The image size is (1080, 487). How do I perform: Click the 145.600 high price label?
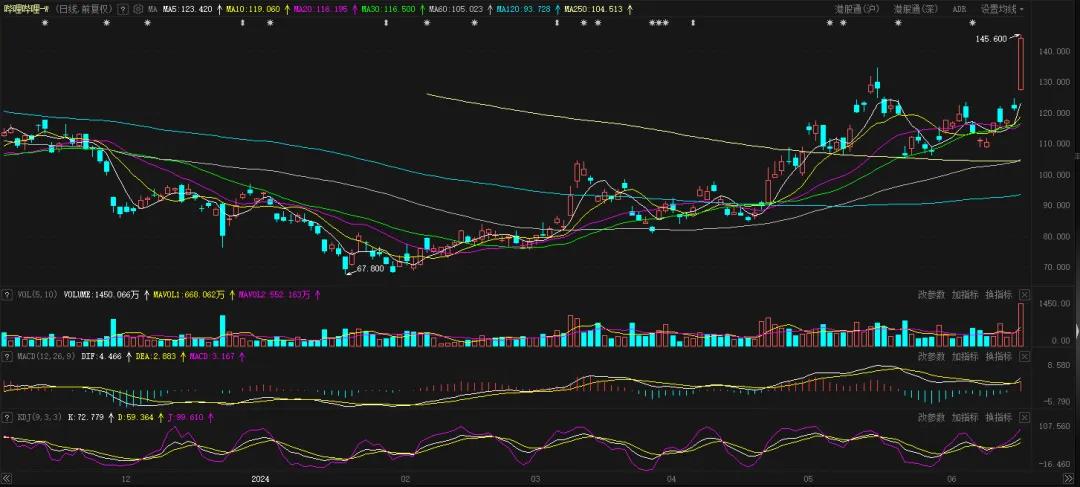(991, 39)
